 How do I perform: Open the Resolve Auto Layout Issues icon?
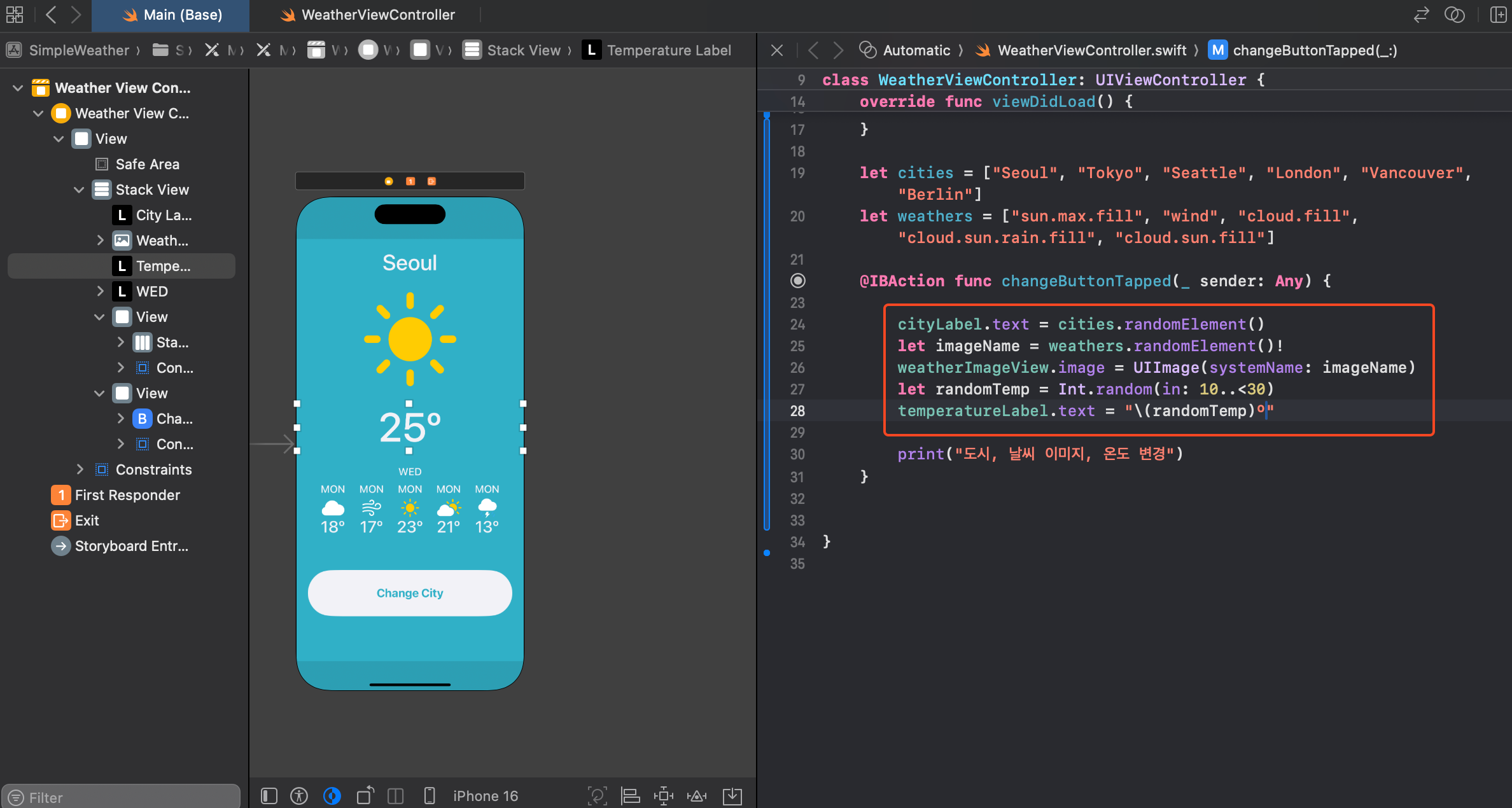[x=697, y=796]
